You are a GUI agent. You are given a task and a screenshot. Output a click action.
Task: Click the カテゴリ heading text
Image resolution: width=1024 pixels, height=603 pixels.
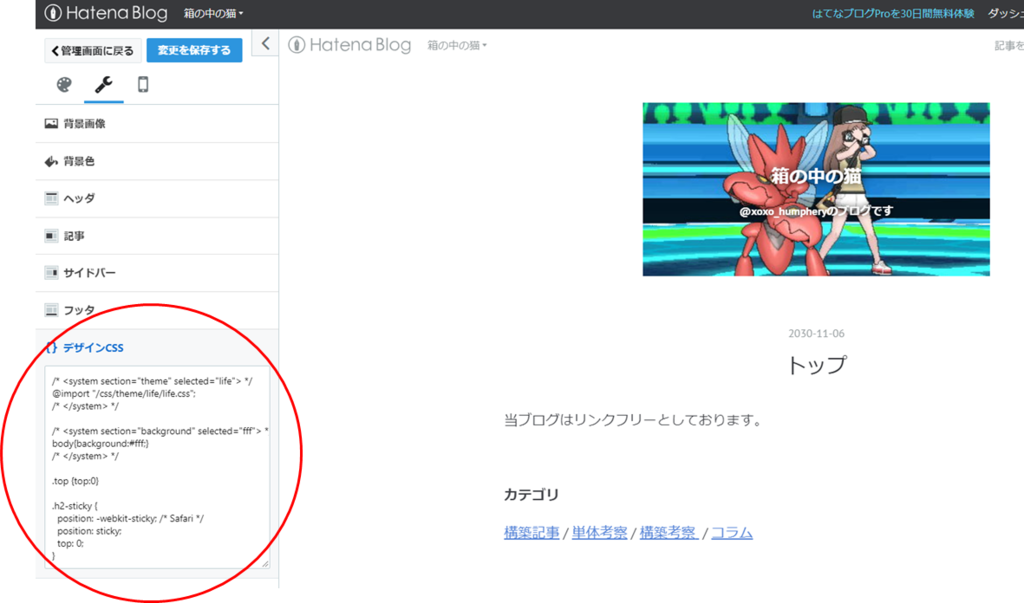pos(531,495)
